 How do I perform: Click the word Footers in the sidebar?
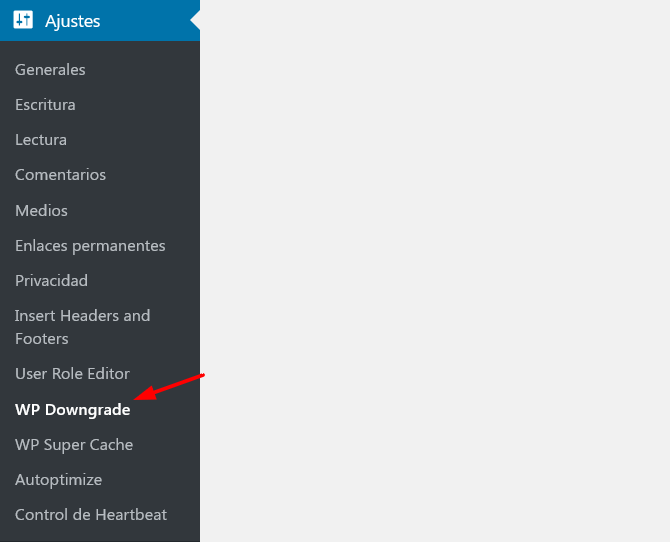click(x=41, y=339)
